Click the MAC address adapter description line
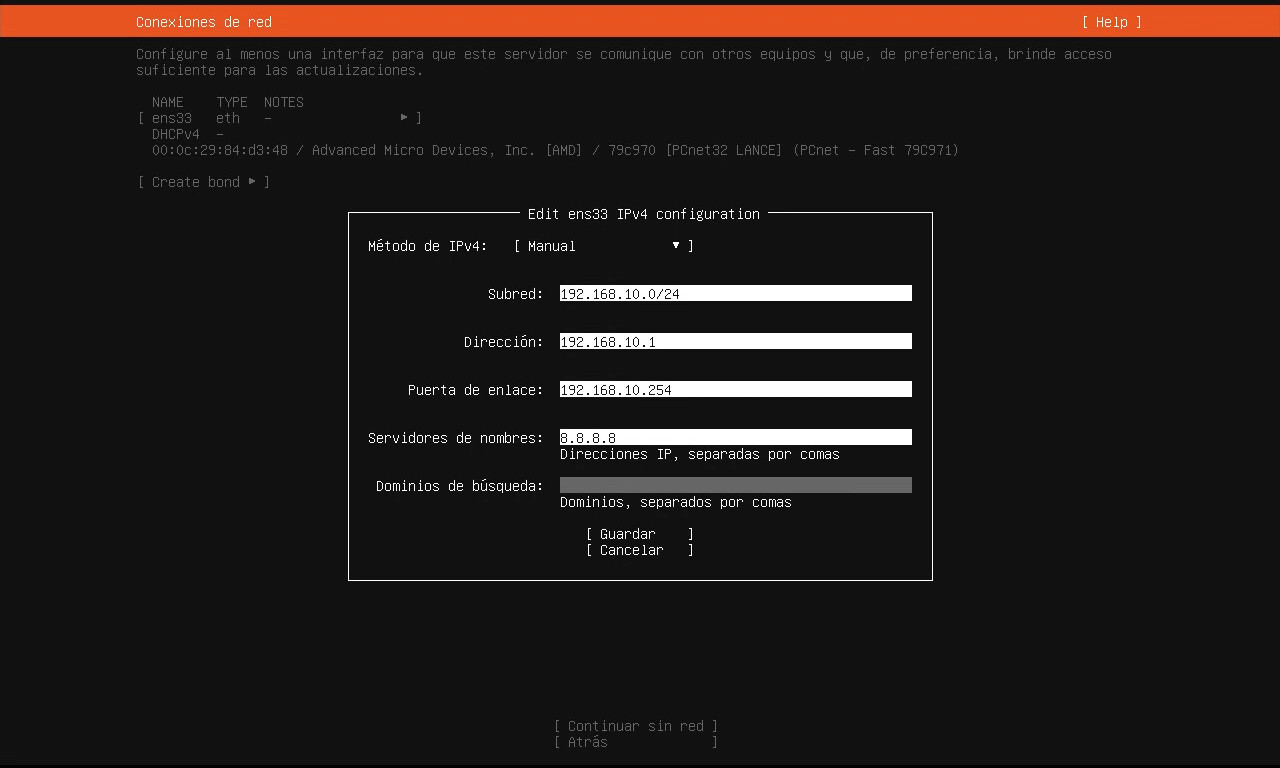This screenshot has width=1280, height=768. pos(555,150)
